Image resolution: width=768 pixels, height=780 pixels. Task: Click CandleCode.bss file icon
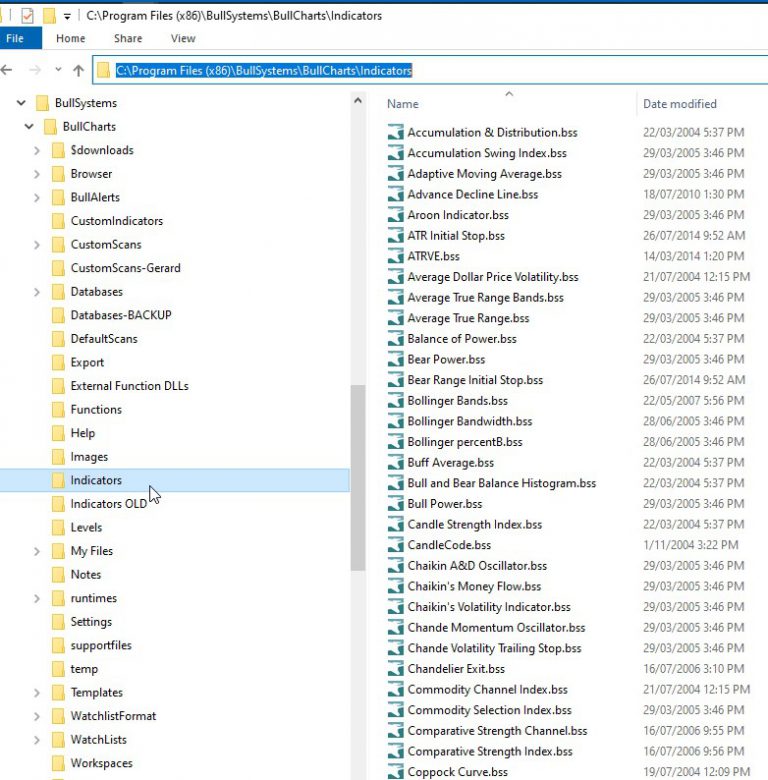click(395, 545)
